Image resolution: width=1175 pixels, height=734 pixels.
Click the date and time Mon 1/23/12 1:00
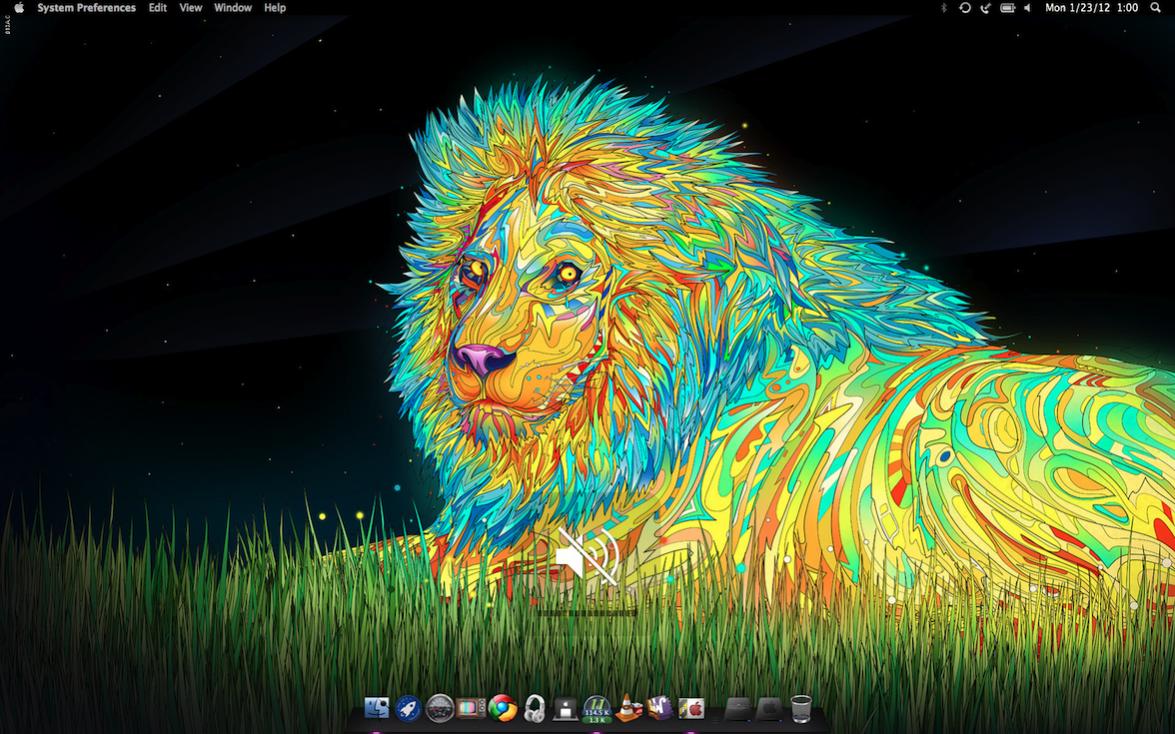(1092, 7)
